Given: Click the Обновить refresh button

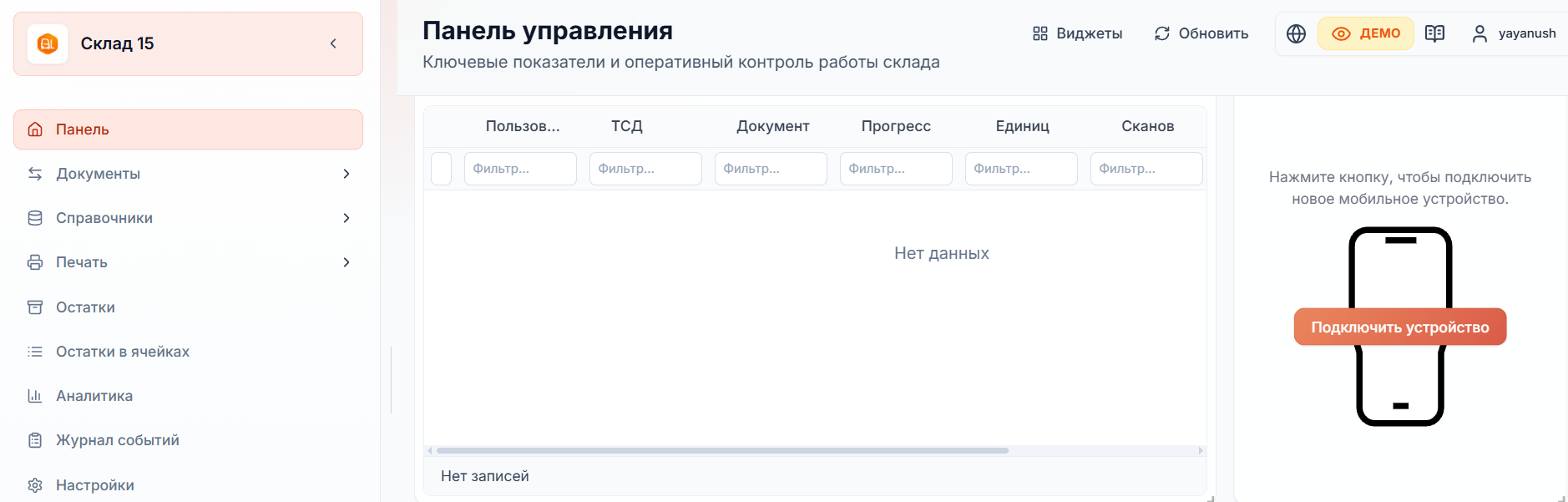Looking at the screenshot, I should pos(1201,33).
